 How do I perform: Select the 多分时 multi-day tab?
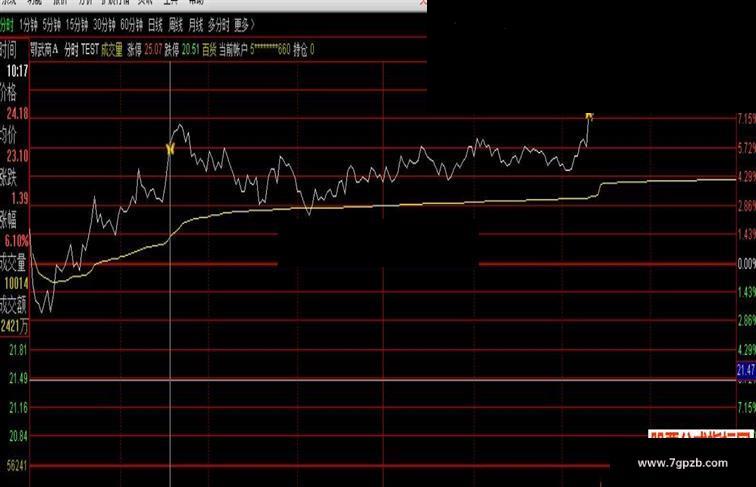coord(219,25)
